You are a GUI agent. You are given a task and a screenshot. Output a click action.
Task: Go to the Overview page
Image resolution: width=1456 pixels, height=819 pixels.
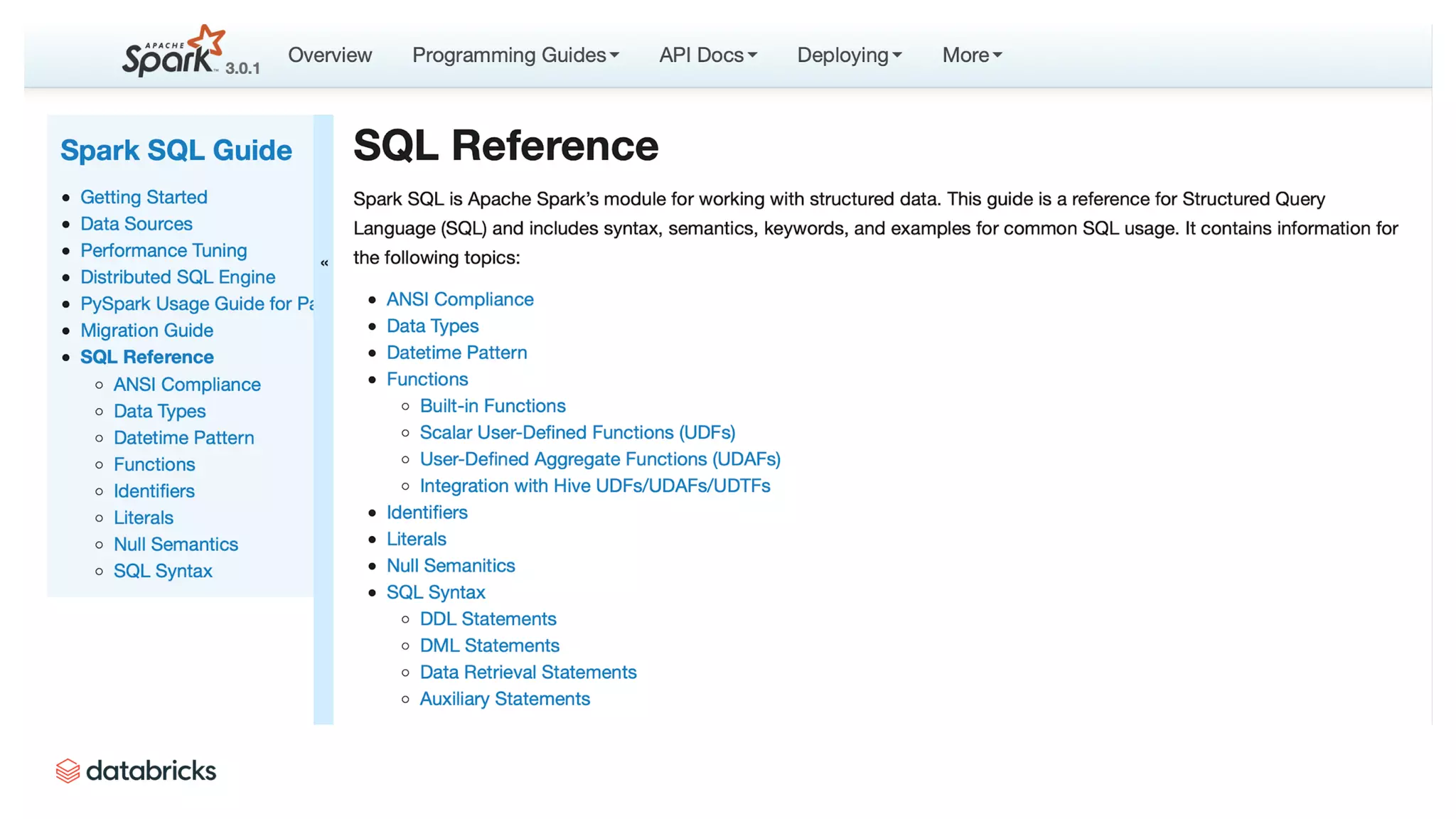click(x=330, y=55)
